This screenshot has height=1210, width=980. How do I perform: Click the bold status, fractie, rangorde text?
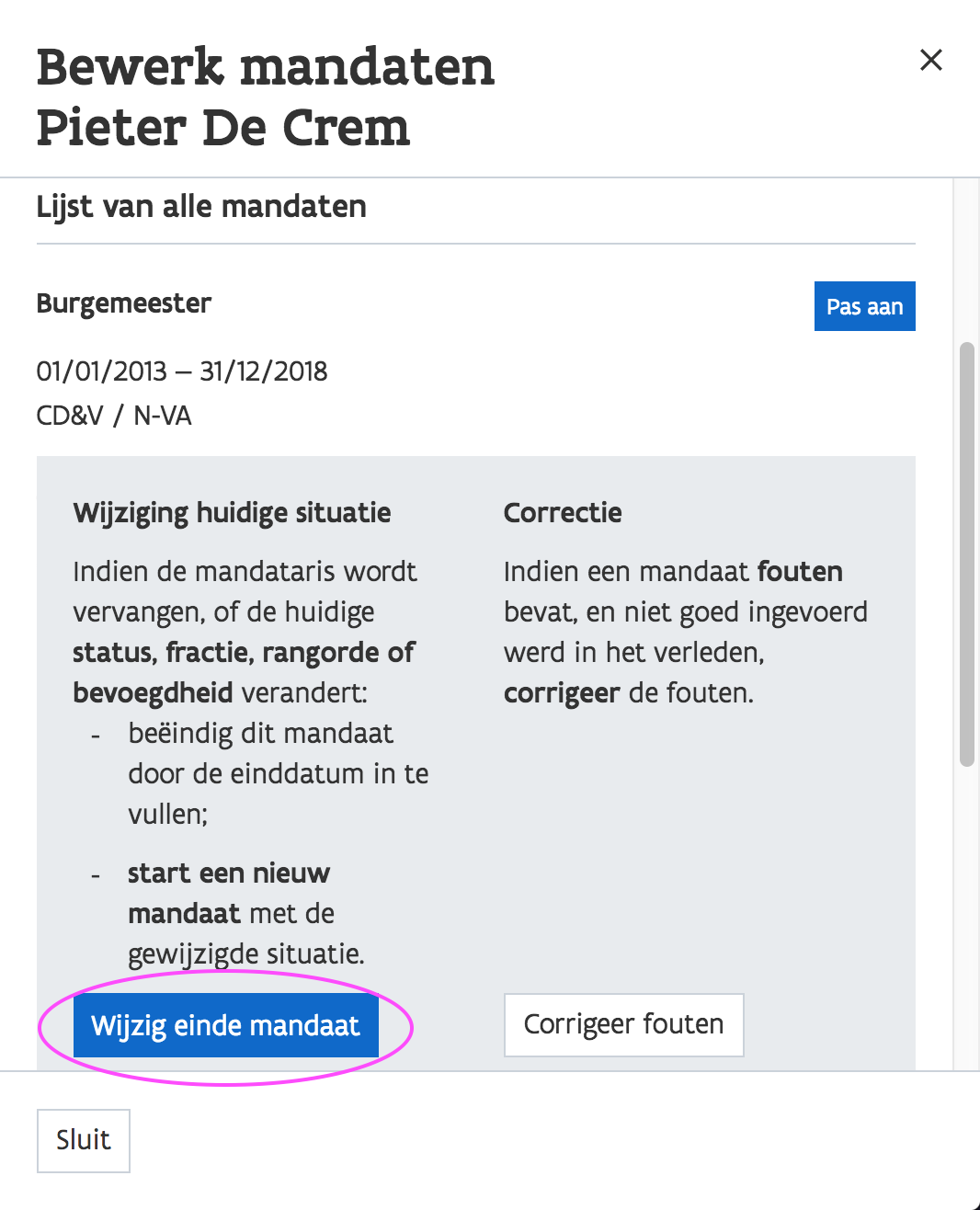(x=244, y=653)
